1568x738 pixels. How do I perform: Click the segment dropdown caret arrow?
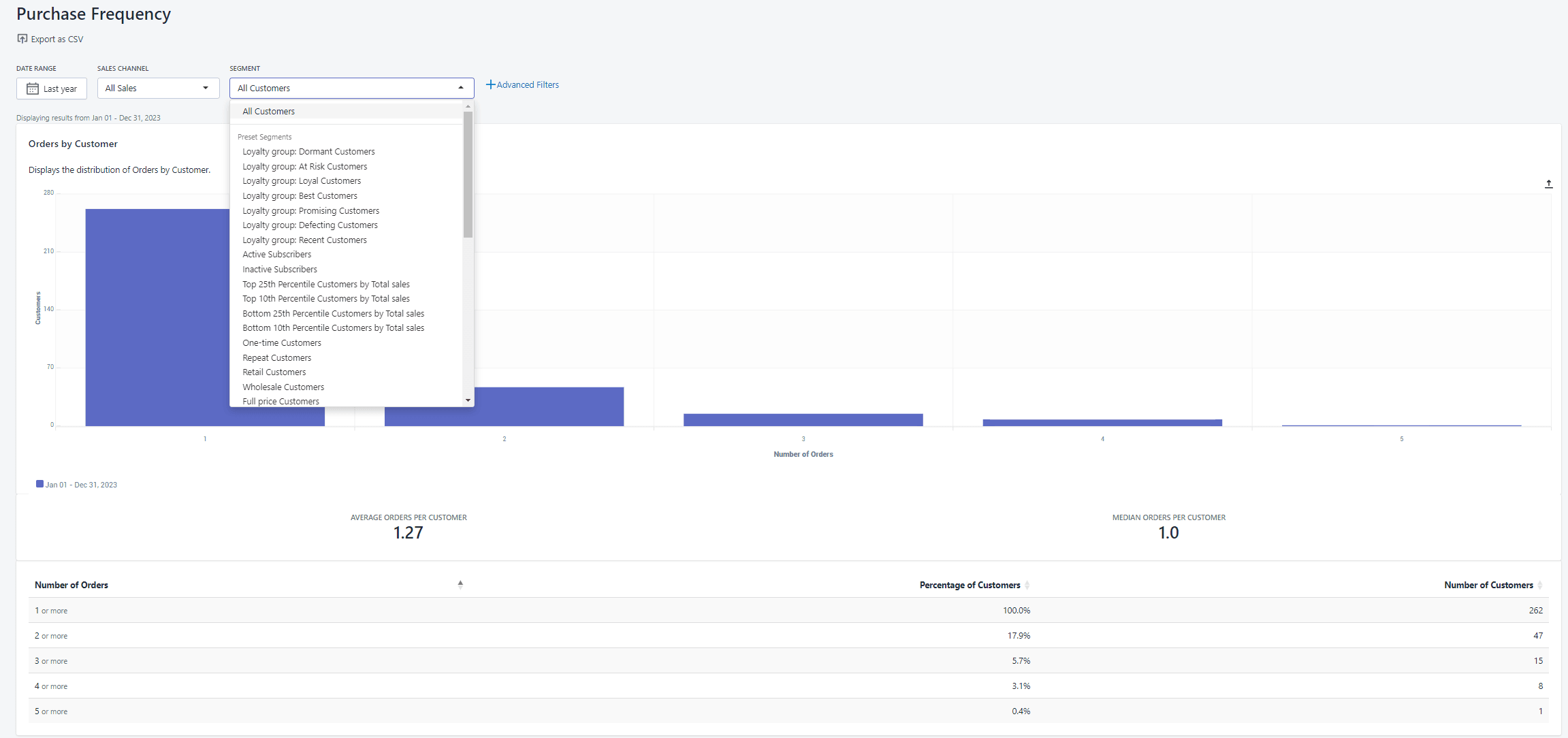[x=461, y=88]
